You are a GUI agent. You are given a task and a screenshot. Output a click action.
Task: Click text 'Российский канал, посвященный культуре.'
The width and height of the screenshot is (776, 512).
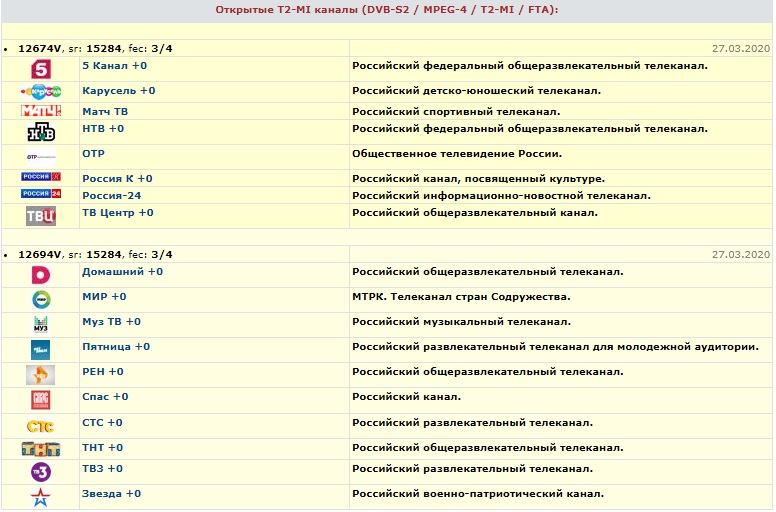point(478,179)
